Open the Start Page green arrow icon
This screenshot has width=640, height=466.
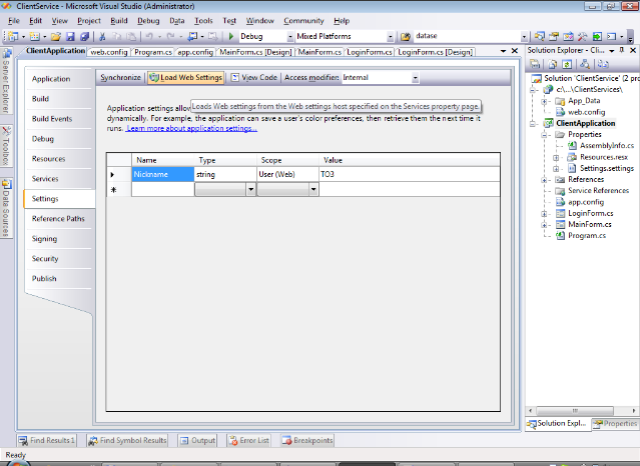pos(597,37)
